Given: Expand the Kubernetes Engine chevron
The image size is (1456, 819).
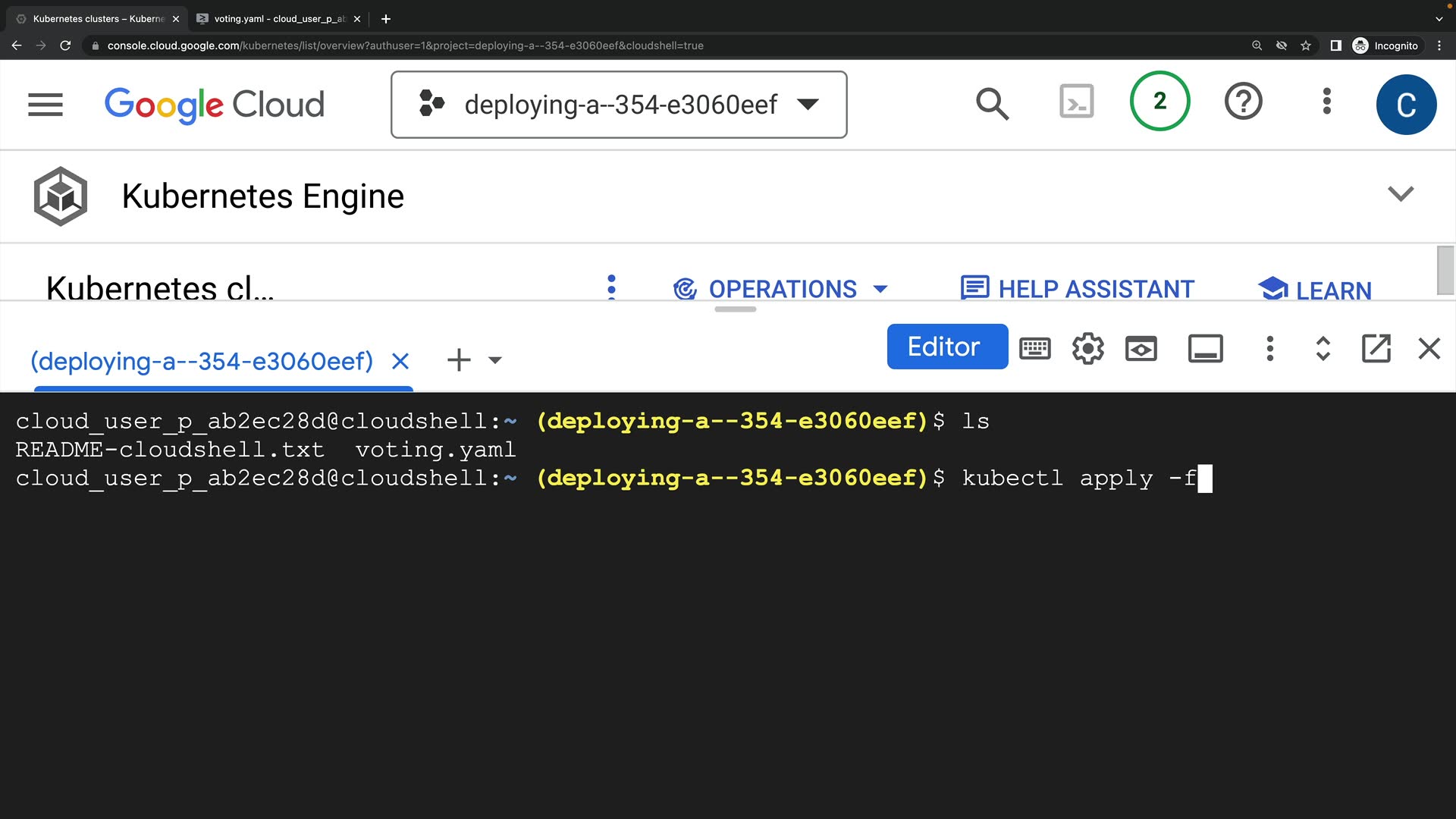Looking at the screenshot, I should tap(1400, 194).
